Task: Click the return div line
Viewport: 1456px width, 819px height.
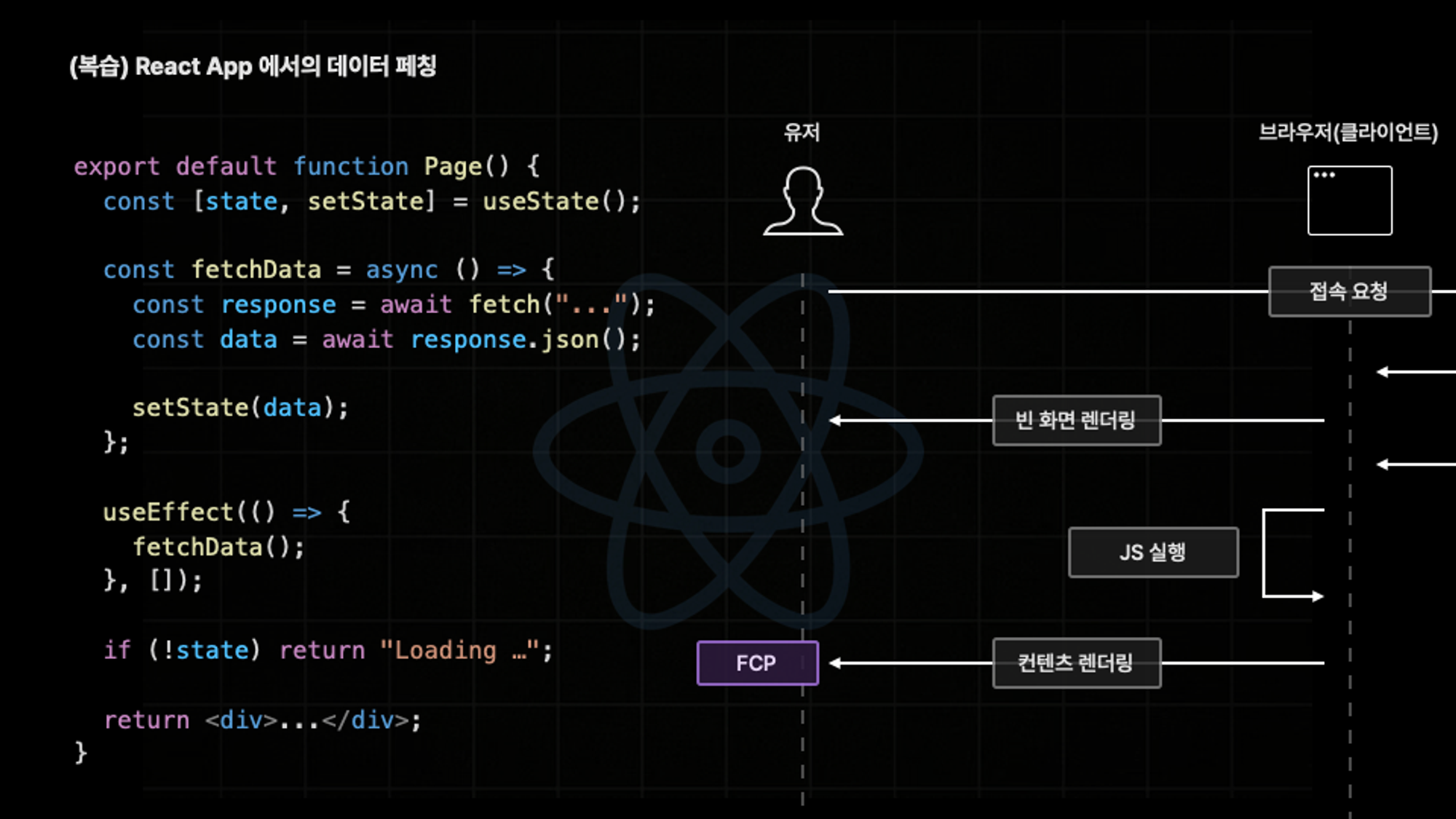Action: pos(262,721)
